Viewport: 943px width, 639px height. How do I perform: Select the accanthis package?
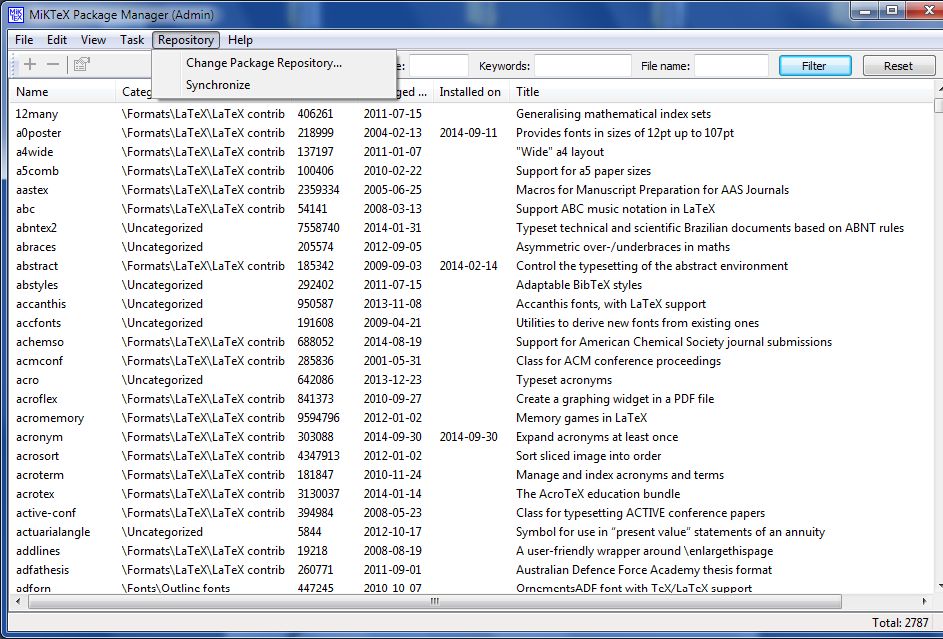coord(41,304)
